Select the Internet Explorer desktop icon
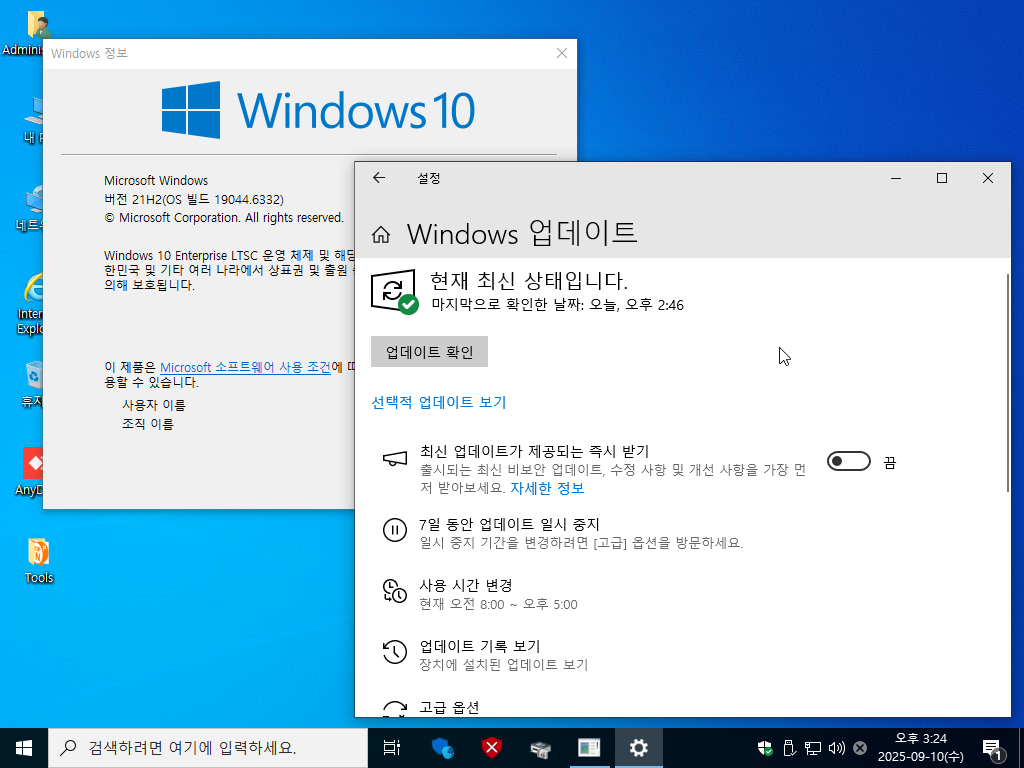Image resolution: width=1024 pixels, height=768 pixels. (29, 304)
